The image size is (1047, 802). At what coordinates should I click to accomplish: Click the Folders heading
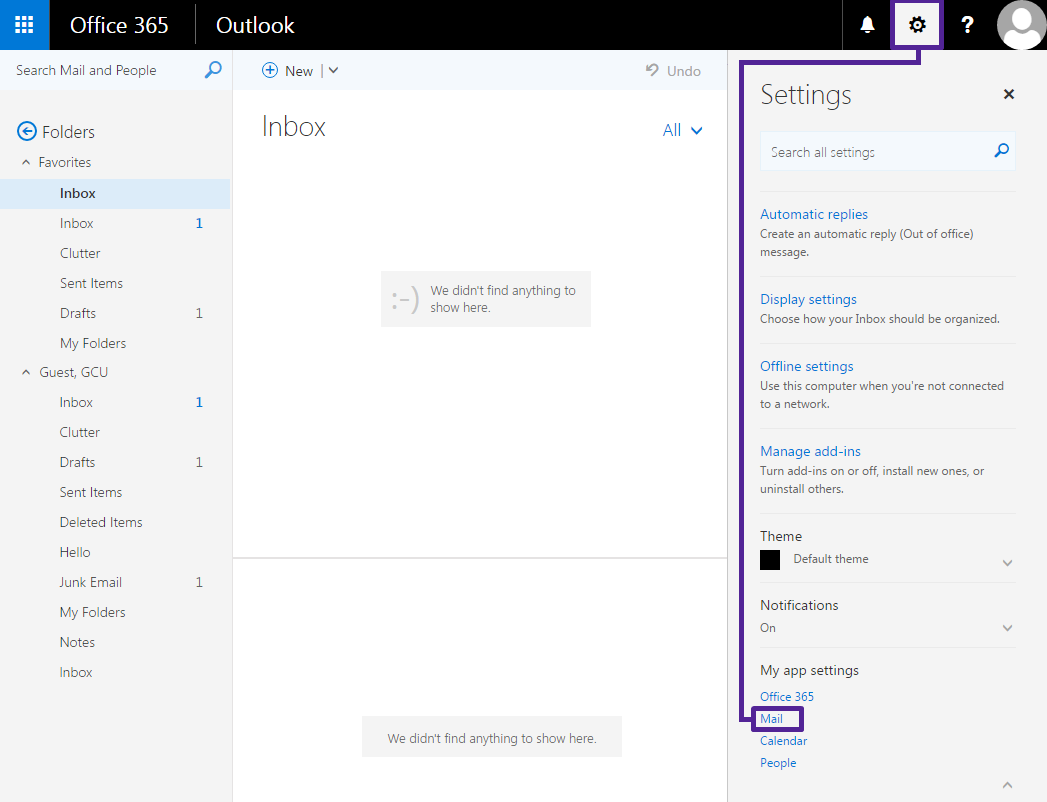[68, 132]
